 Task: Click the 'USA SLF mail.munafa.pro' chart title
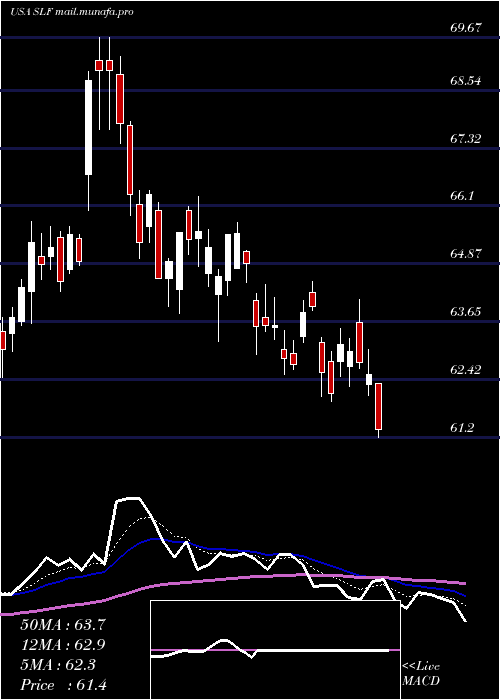coord(71,12)
